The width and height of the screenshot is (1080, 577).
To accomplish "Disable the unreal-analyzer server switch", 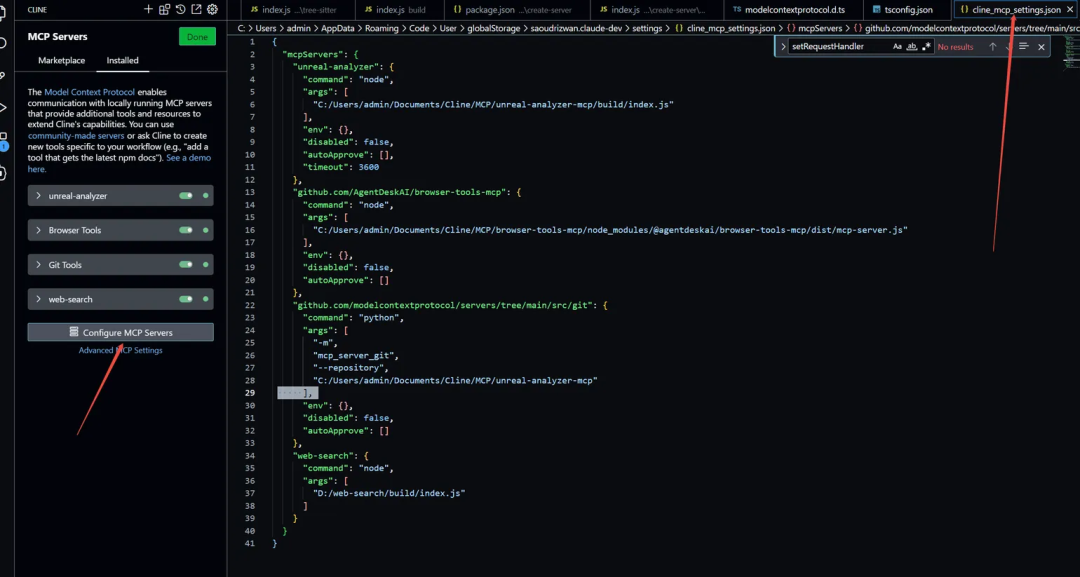I will coord(186,196).
